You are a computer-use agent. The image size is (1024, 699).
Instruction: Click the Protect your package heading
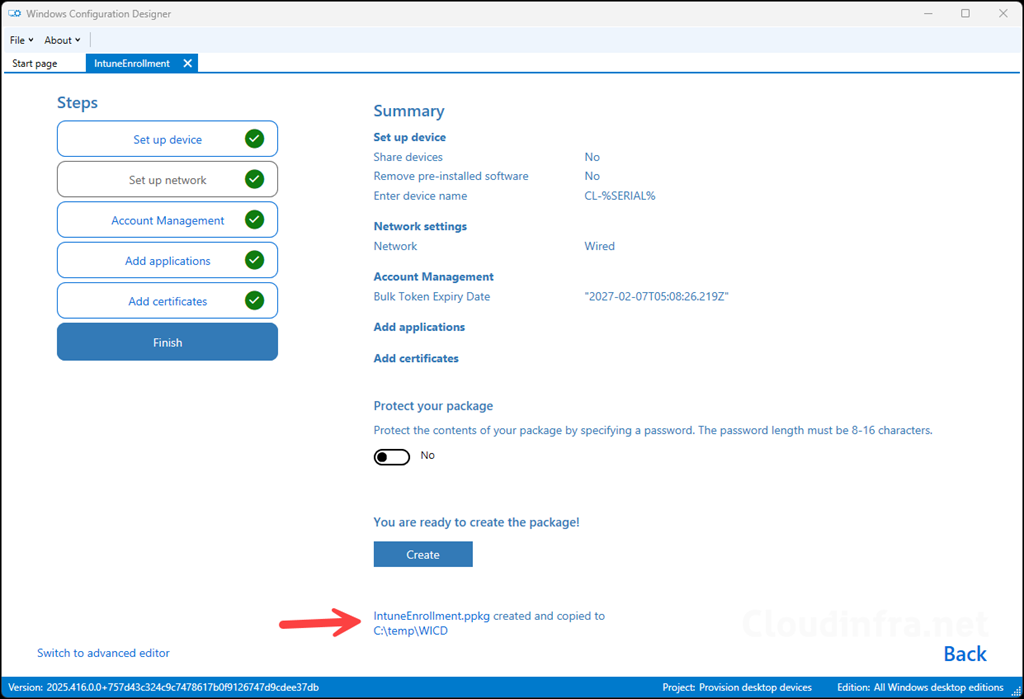[433, 406]
